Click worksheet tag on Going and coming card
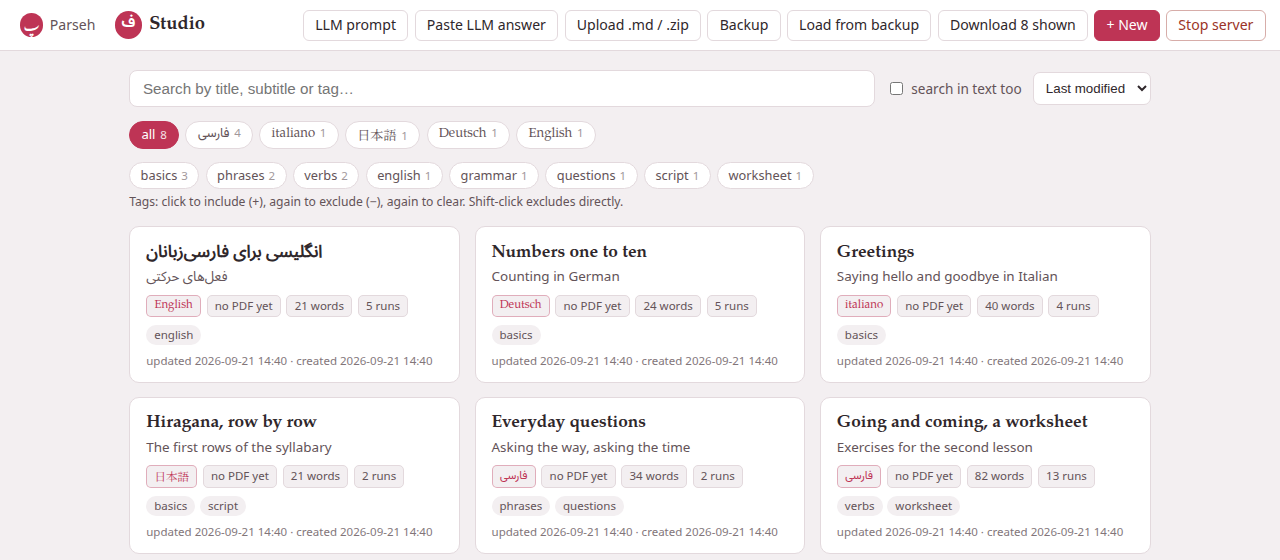The image size is (1280, 560). (x=924, y=506)
